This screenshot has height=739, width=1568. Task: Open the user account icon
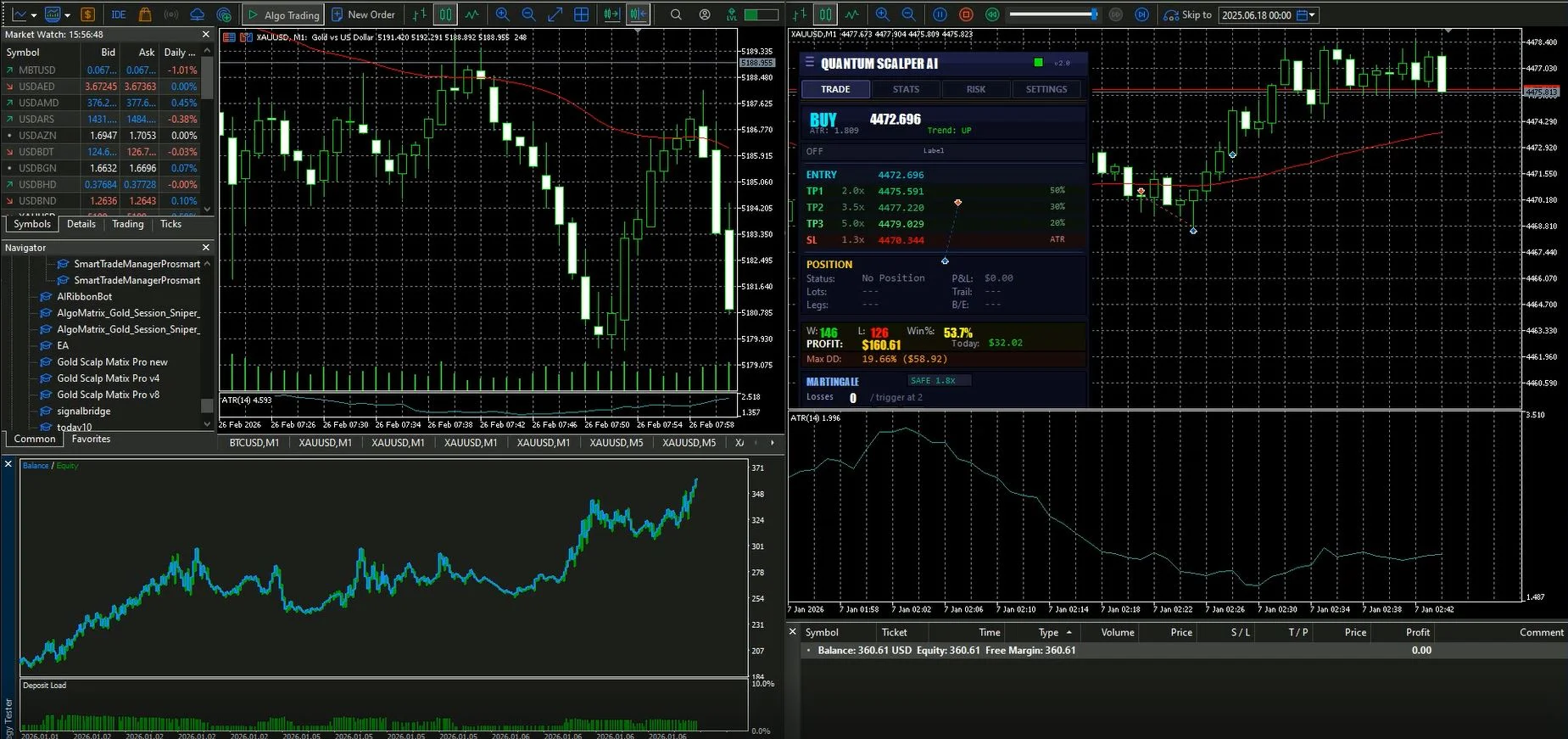point(705,14)
